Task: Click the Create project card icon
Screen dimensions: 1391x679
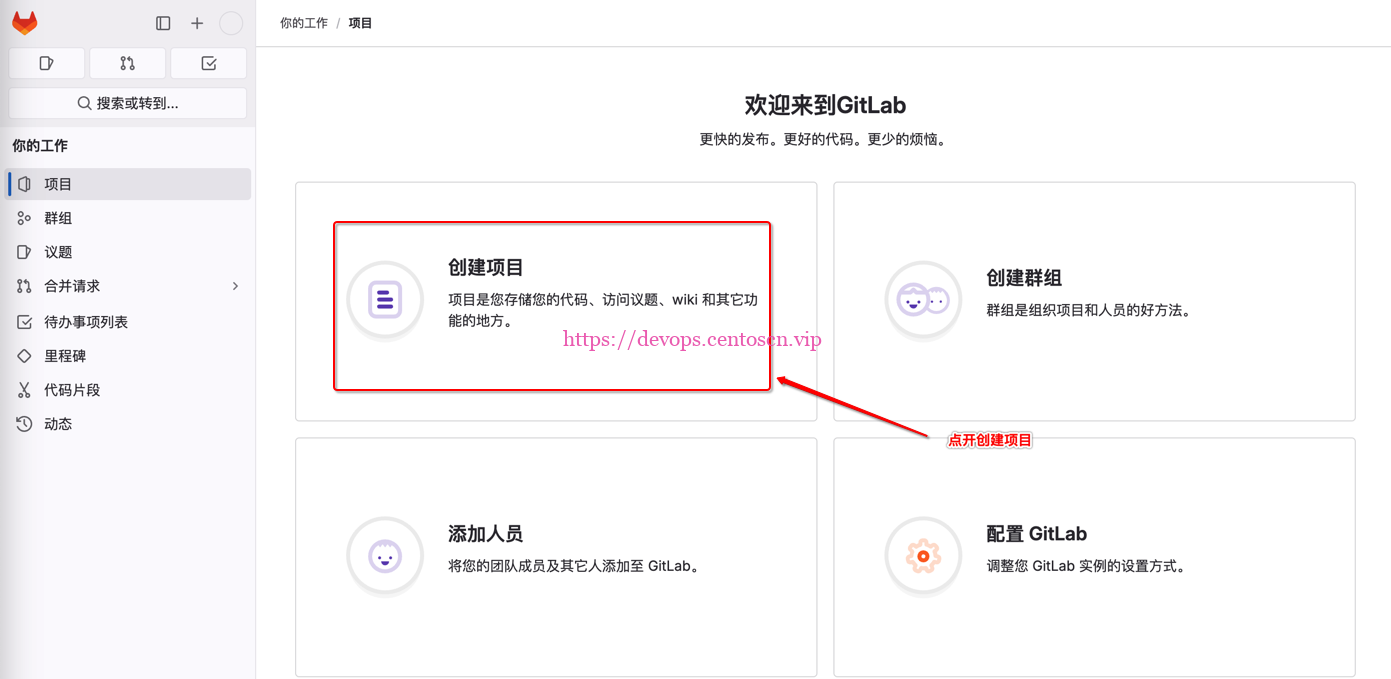Action: pyautogui.click(x=385, y=299)
